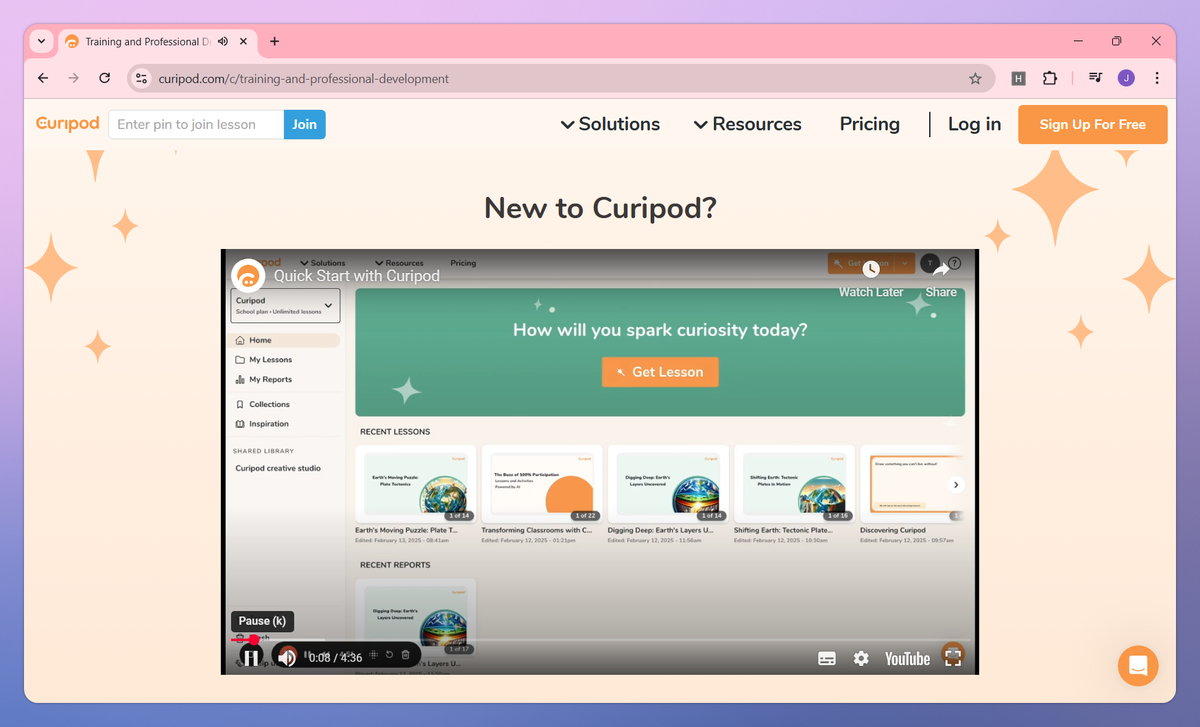
Task: Click Curipod creative studio in shared library
Action: click(278, 468)
